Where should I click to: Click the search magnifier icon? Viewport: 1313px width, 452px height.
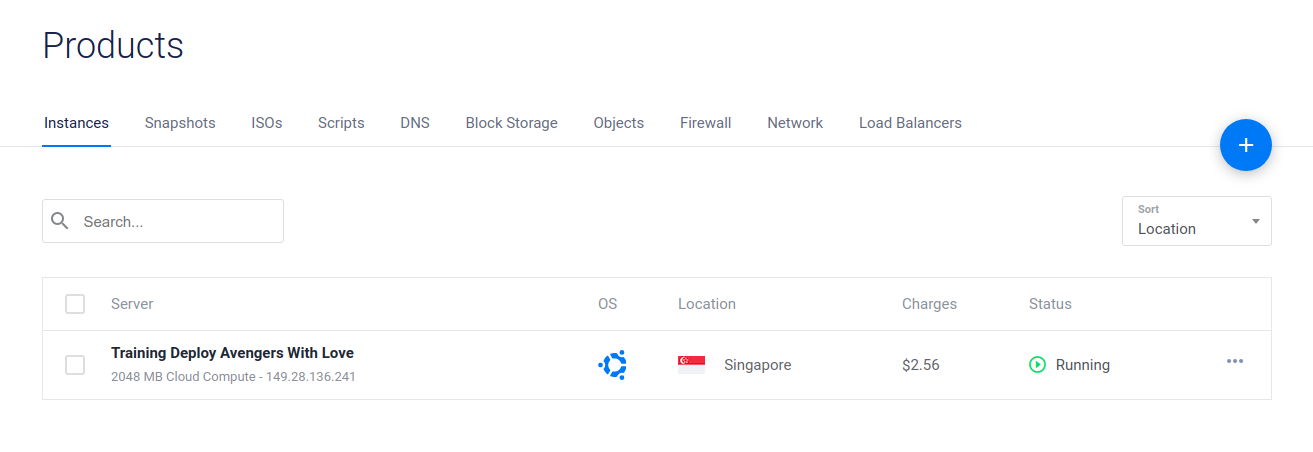[60, 221]
